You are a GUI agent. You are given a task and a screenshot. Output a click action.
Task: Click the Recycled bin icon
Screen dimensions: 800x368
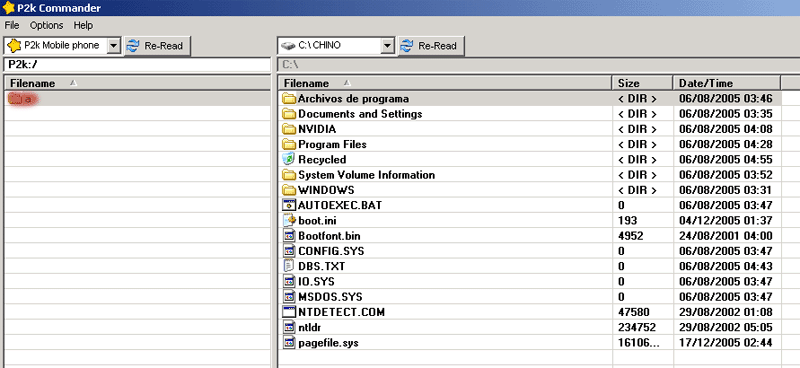289,159
